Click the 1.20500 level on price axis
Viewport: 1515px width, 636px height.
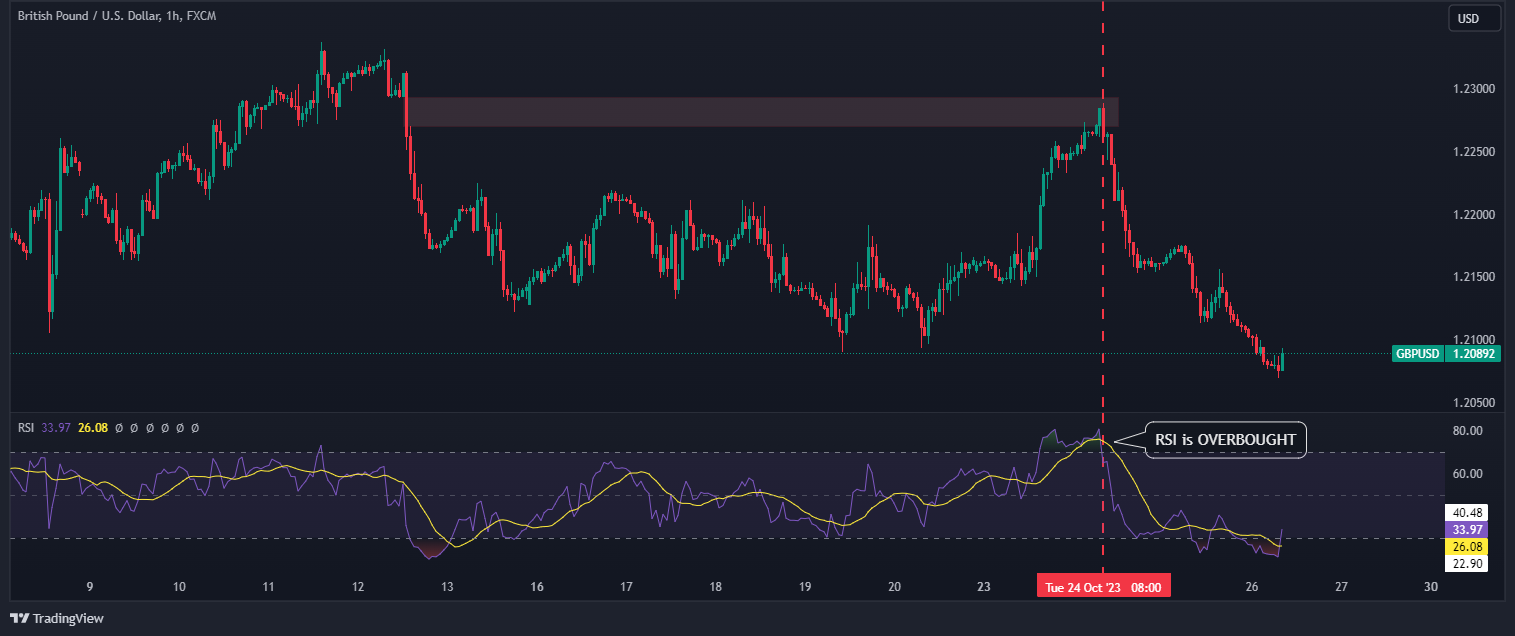coord(1474,403)
